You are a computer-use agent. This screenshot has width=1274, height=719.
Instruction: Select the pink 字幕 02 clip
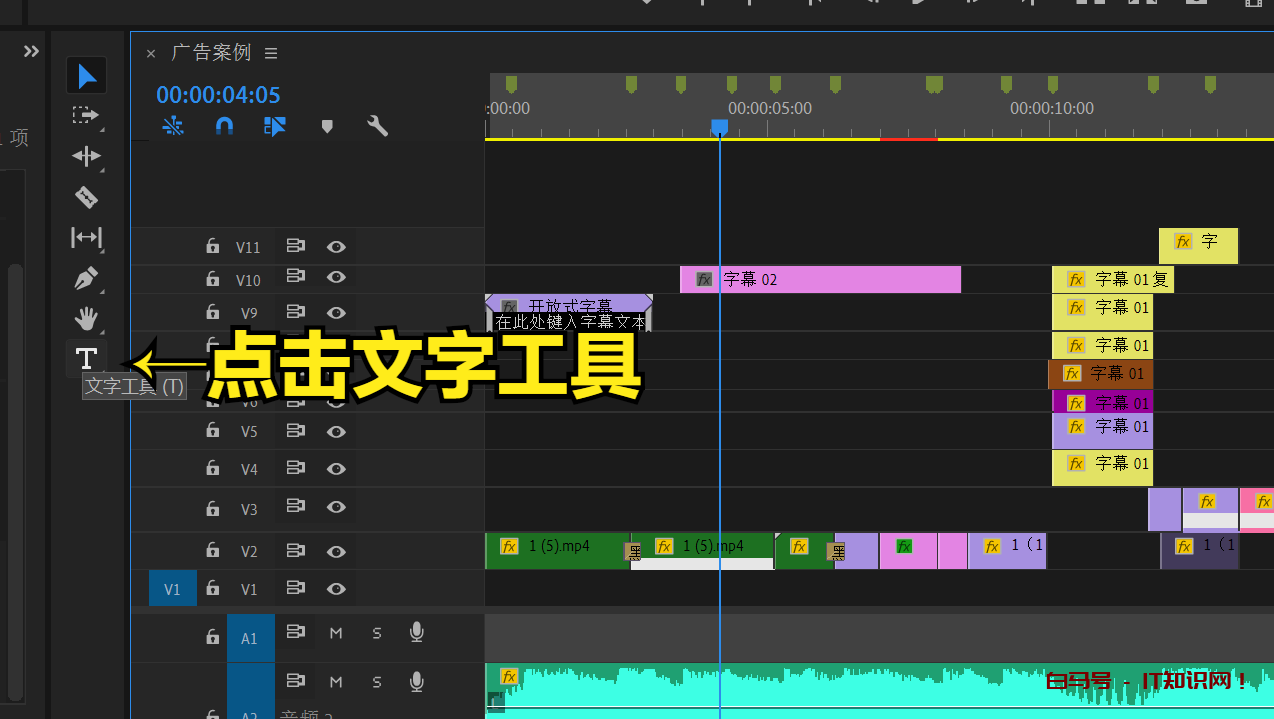[820, 280]
